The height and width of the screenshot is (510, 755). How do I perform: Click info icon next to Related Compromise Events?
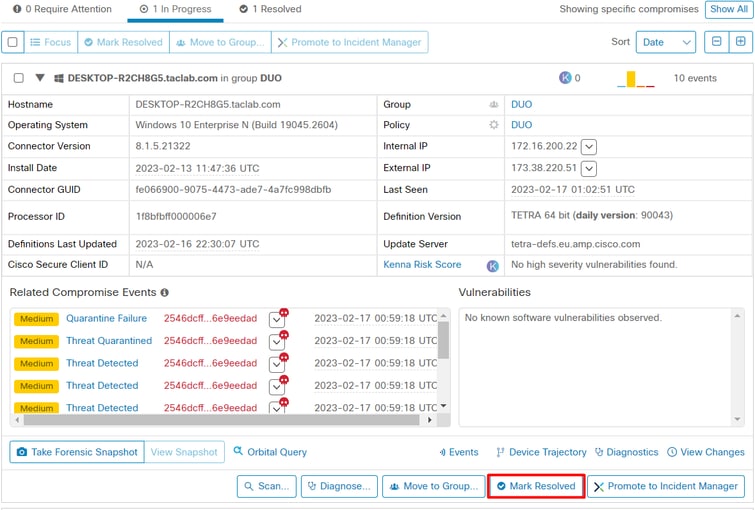point(165,293)
